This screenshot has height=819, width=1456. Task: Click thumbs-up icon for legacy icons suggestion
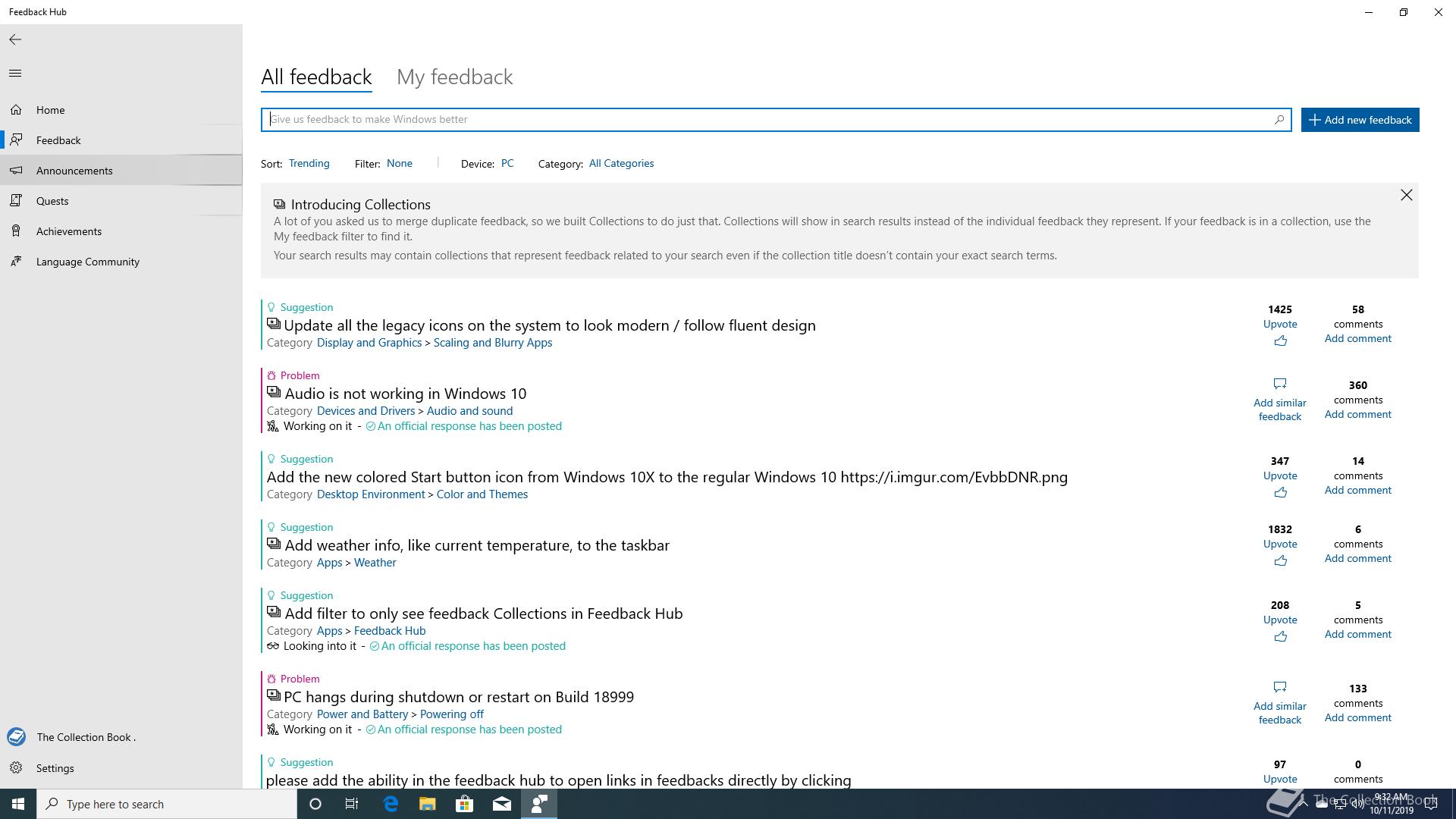(1280, 341)
